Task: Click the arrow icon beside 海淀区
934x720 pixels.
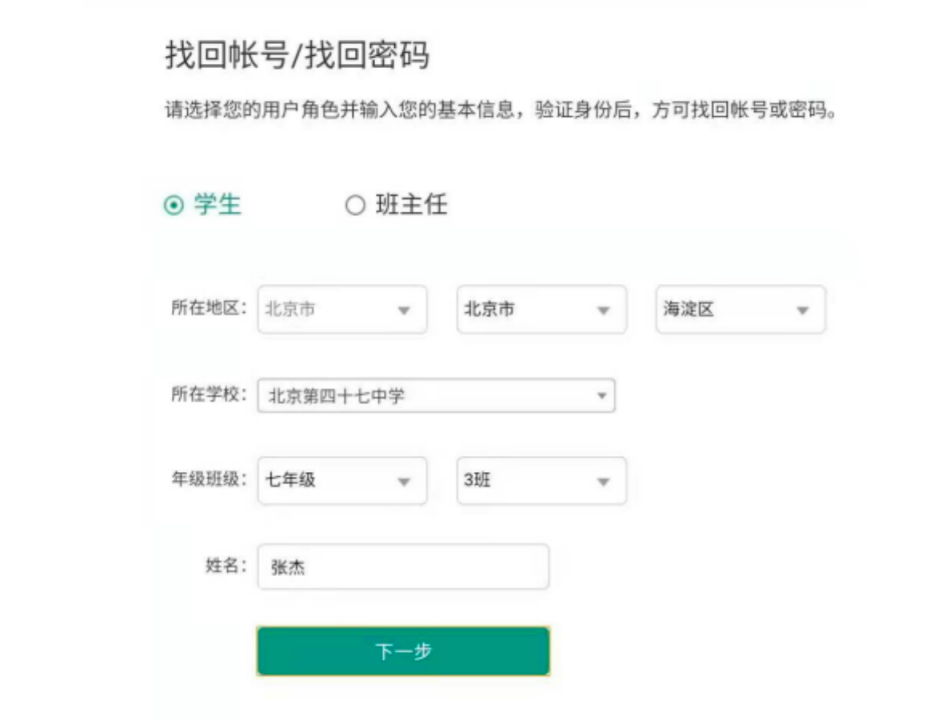Action: coord(802,311)
